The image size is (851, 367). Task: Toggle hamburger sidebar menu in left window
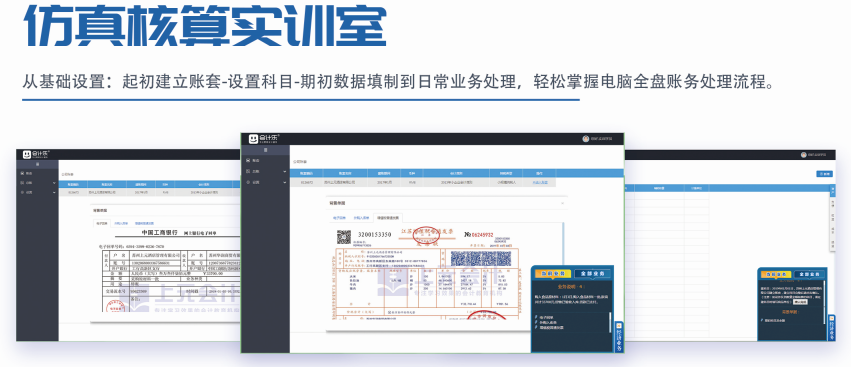tap(37, 164)
